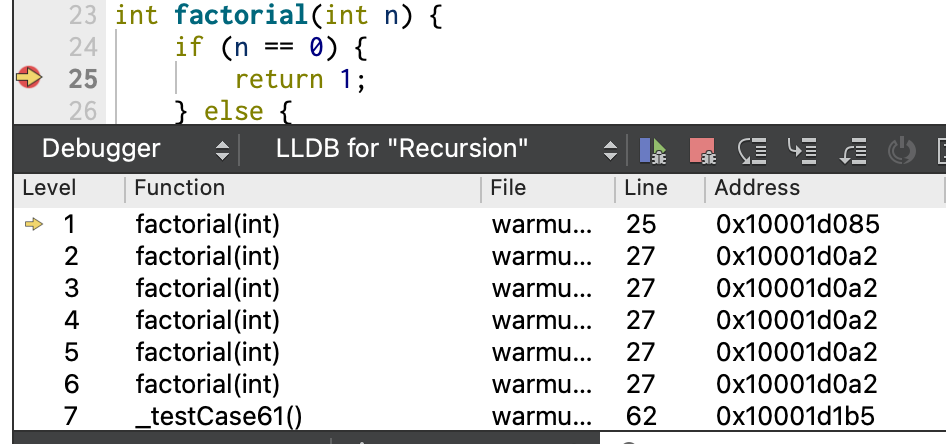Select level 4's factorial(int) function cell
Image resolution: width=946 pixels, height=444 pixels.
208,321
